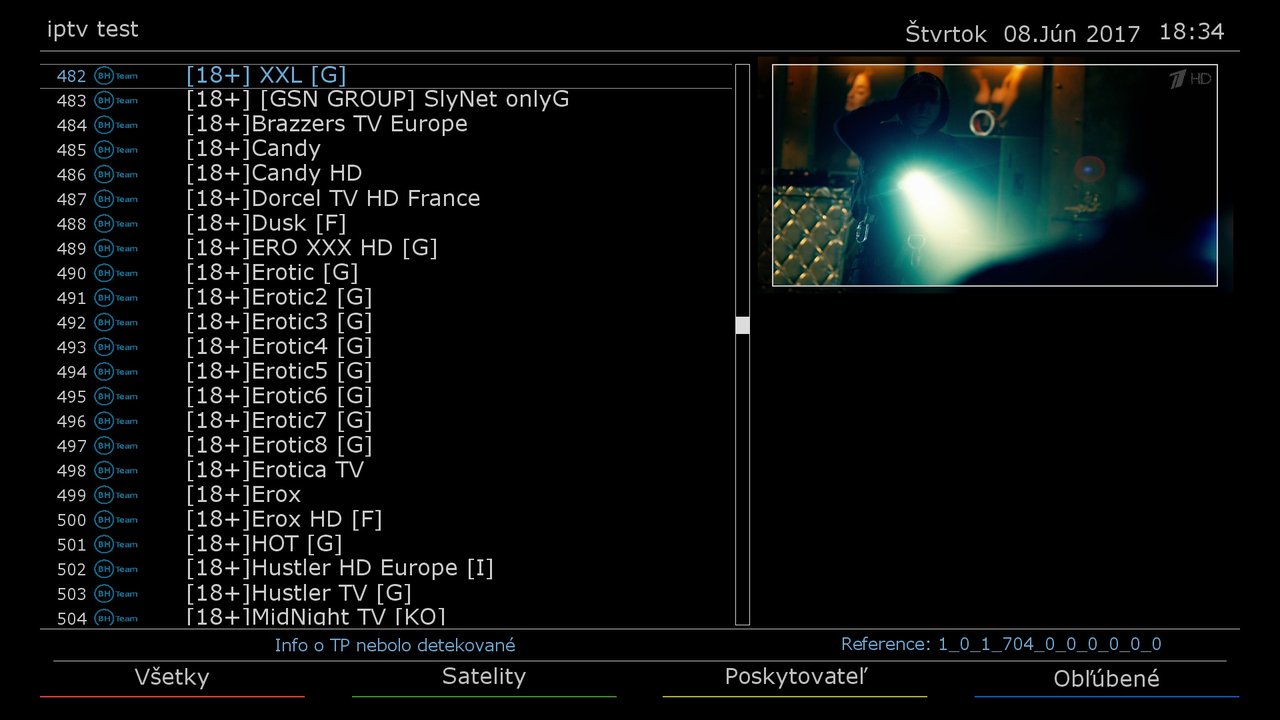Click the 18:34 clock
This screenshot has height=720, width=1280.
(1192, 32)
